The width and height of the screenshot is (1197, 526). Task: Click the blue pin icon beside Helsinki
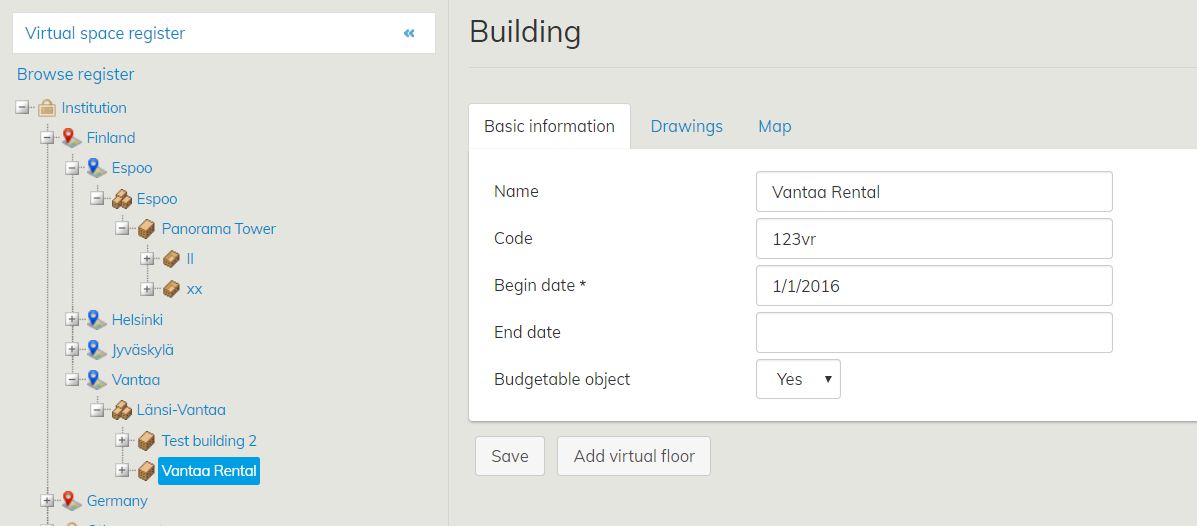pyautogui.click(x=96, y=320)
